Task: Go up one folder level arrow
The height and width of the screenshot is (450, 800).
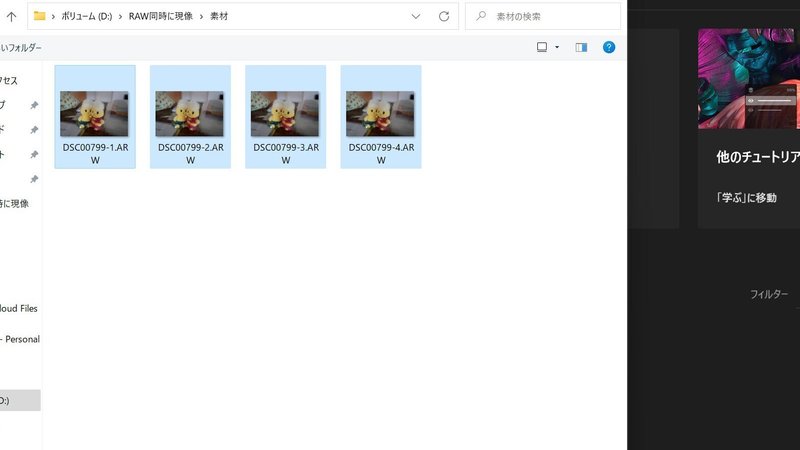Action: click(11, 16)
